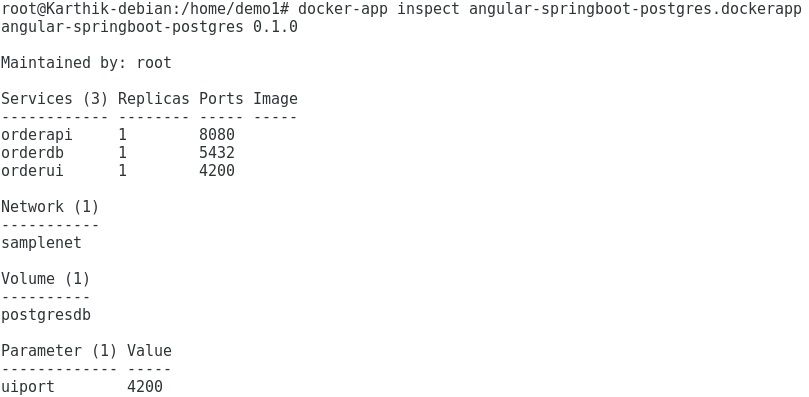Screen dimensions: 809x397
Task: Click the Services (3) header
Action: click(x=55, y=99)
